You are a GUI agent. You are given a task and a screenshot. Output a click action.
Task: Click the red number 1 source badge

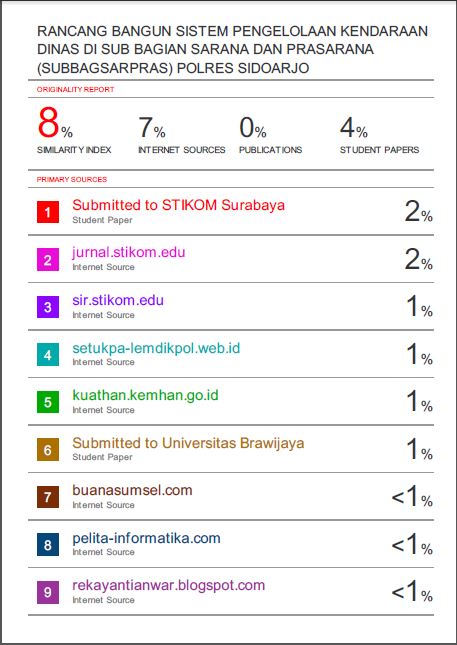point(48,212)
